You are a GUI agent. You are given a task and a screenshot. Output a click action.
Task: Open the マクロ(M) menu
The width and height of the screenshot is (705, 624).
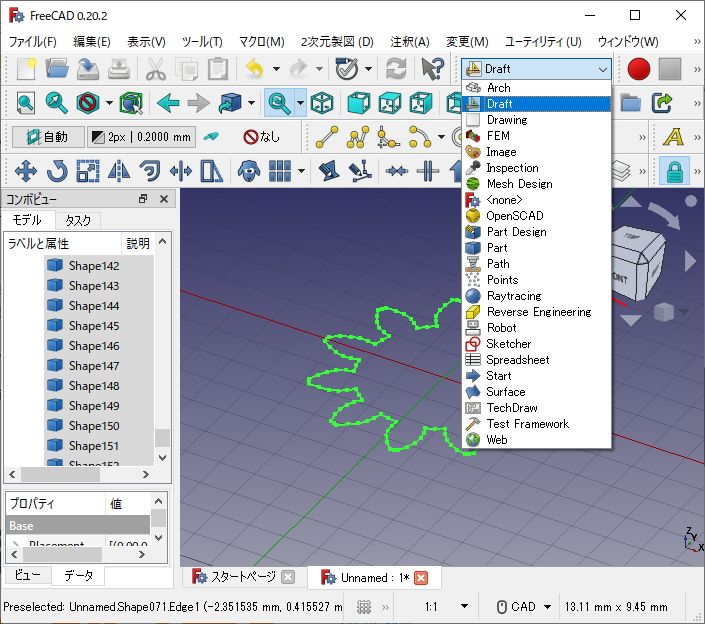pos(262,42)
